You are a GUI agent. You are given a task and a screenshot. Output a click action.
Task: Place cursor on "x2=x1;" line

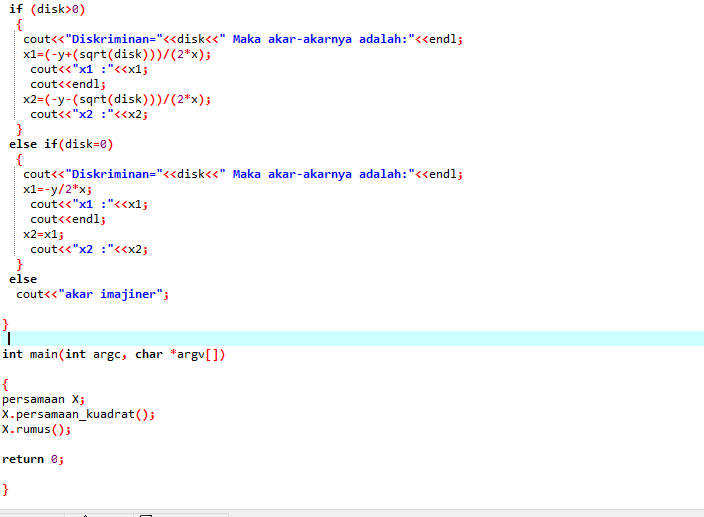[x=44, y=234]
